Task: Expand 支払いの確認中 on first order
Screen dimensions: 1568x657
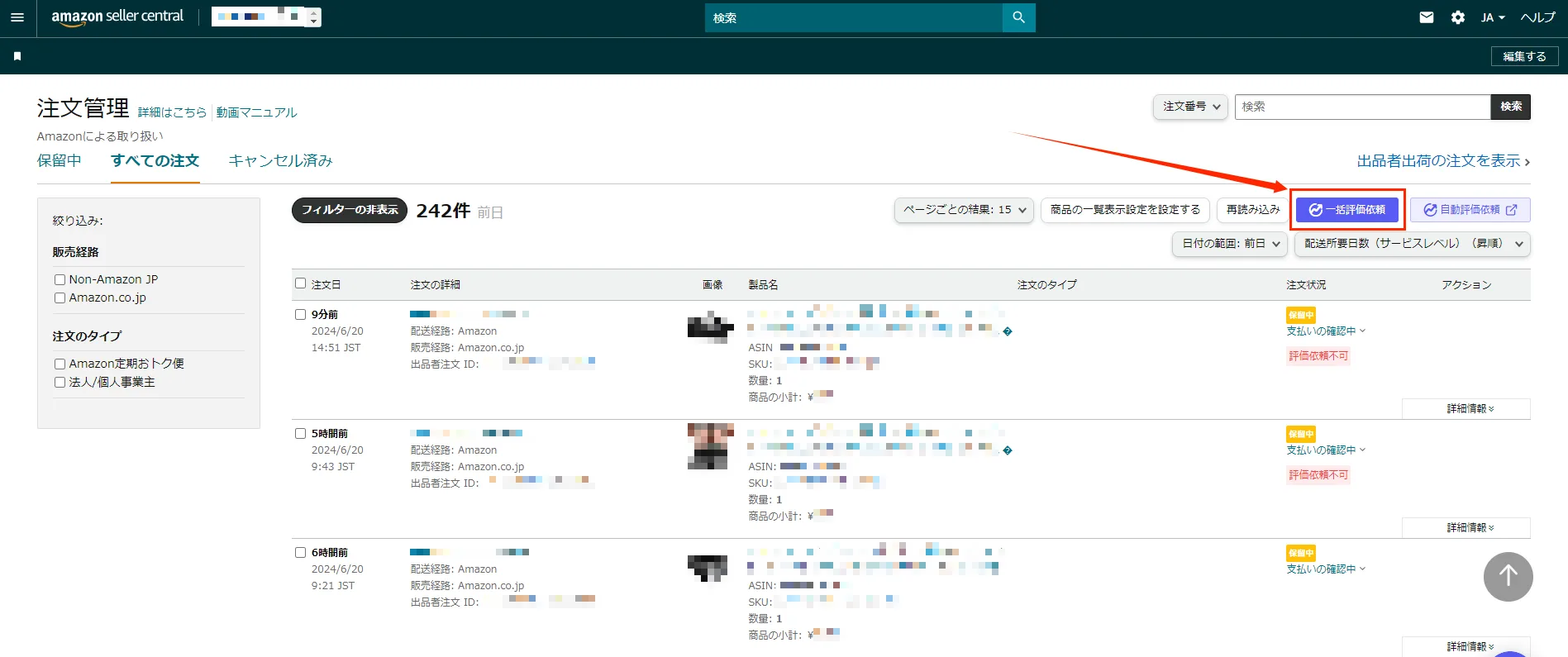Action: 1326,331
